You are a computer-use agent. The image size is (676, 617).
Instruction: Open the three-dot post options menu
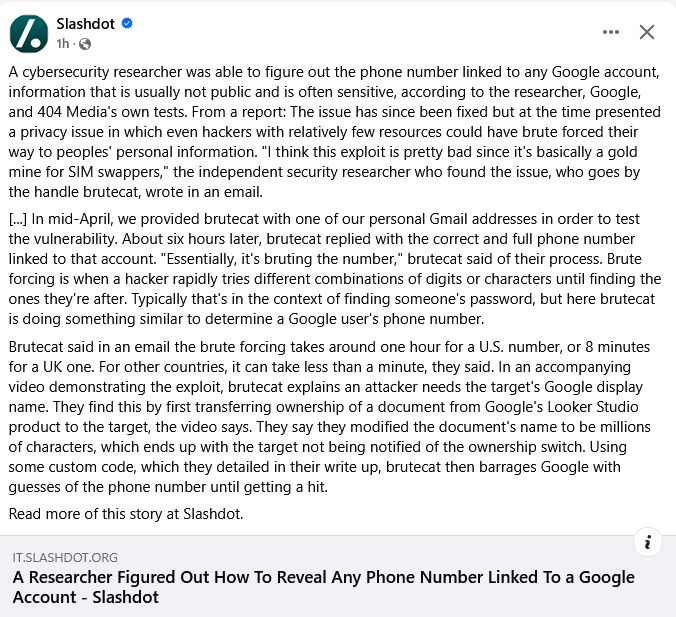(x=611, y=32)
